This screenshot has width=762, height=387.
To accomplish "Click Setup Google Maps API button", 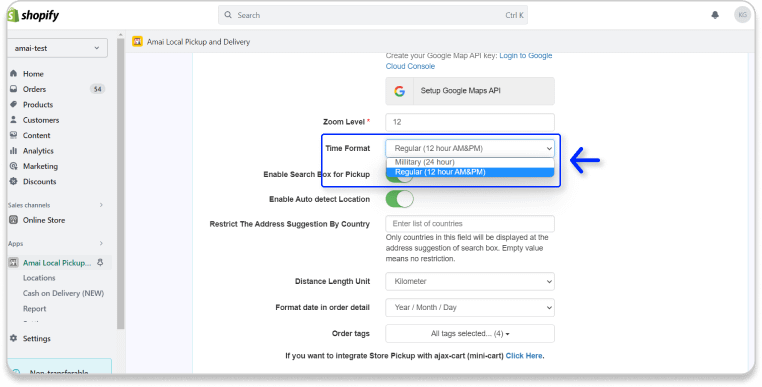I will 470,91.
